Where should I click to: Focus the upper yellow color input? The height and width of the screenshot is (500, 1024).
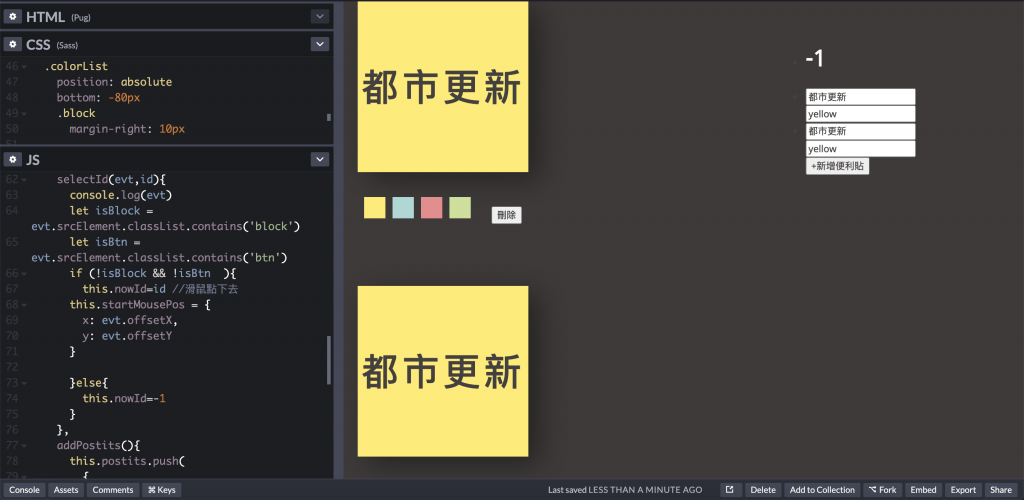coord(861,114)
